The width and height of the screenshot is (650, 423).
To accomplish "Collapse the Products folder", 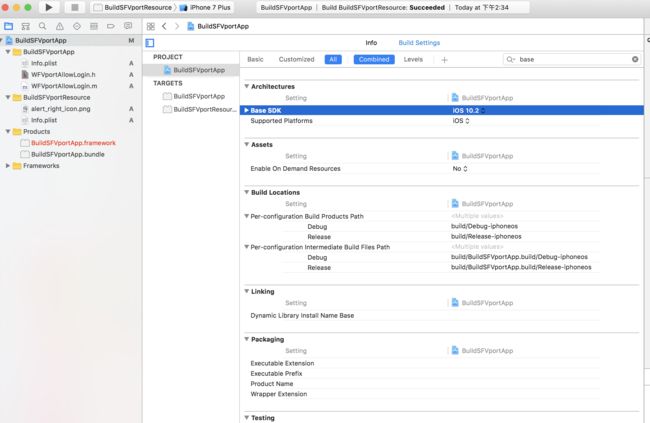I will [8, 131].
